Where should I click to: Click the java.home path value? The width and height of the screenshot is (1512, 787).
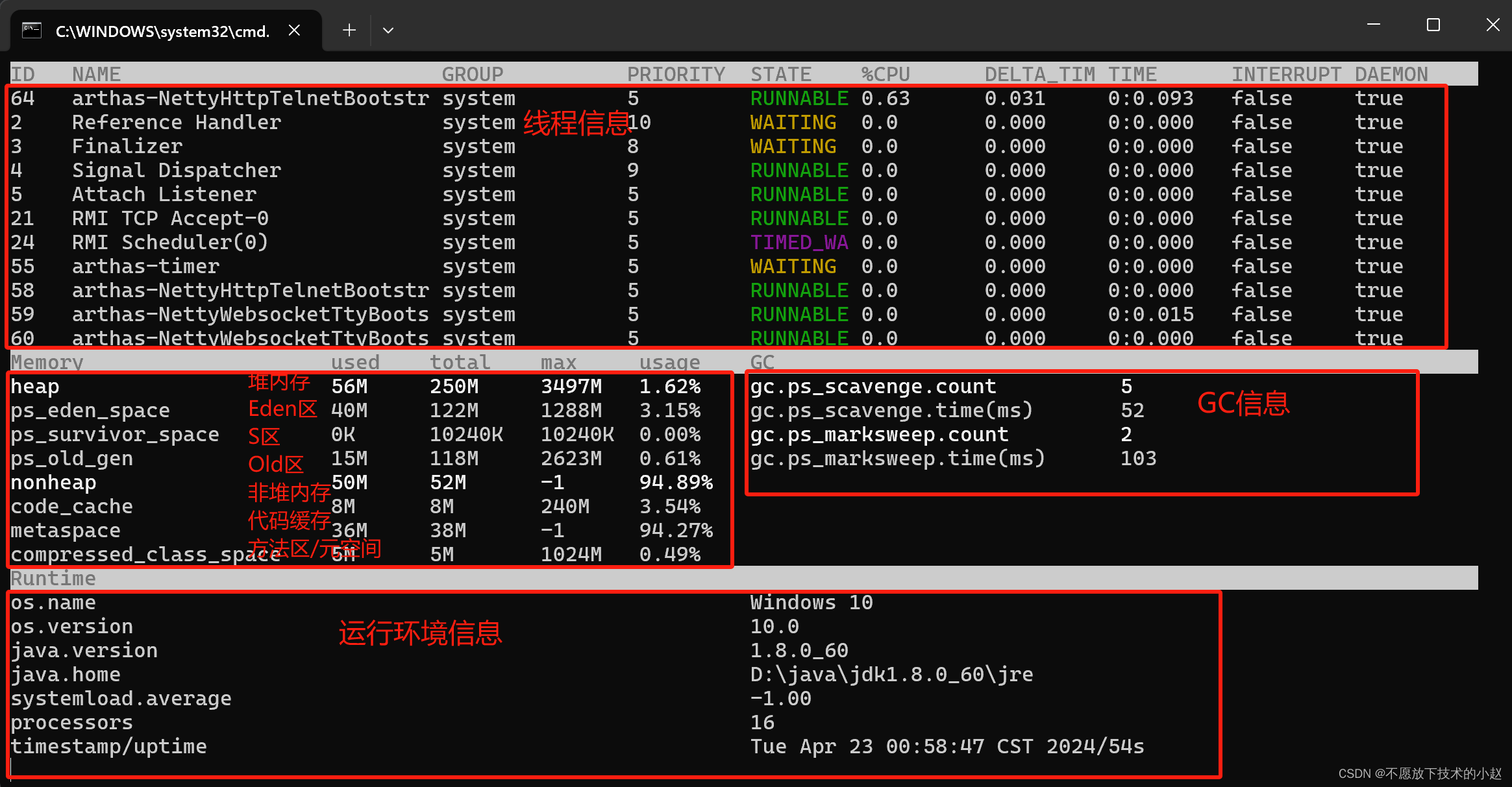point(891,675)
